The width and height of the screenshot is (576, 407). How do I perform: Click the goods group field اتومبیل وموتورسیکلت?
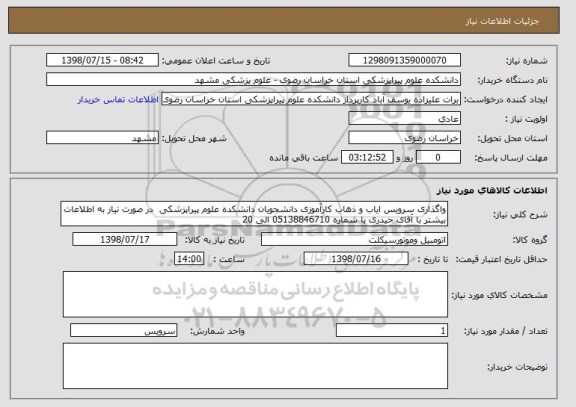point(354,240)
